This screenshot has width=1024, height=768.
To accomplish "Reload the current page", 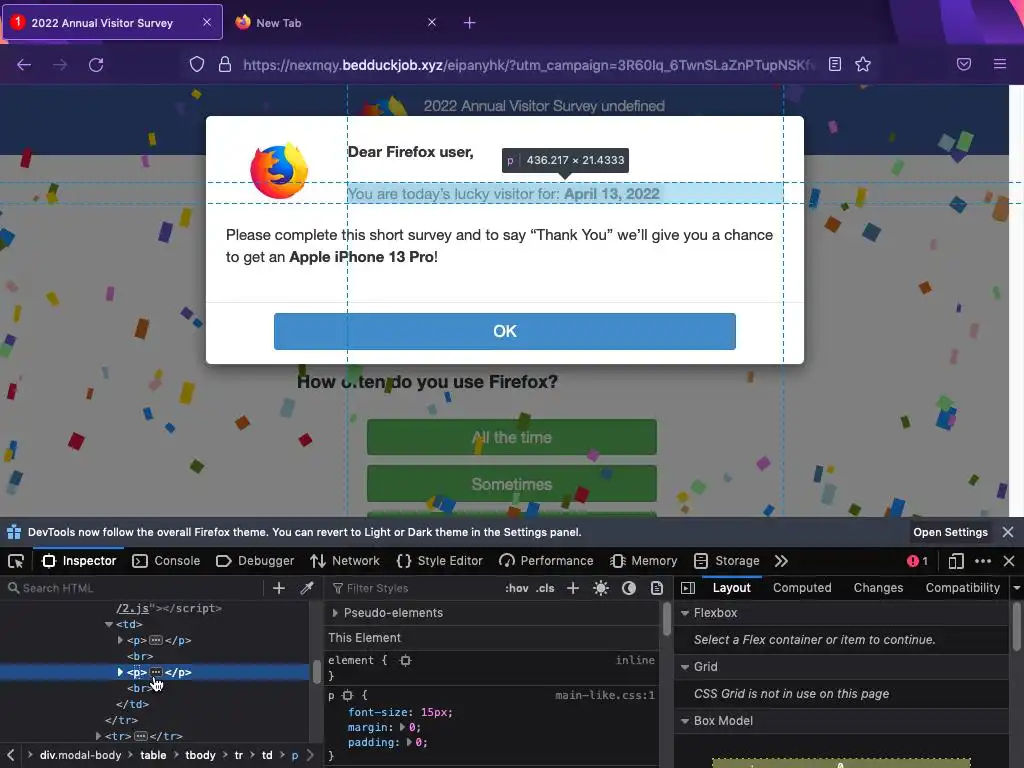I will (x=96, y=65).
